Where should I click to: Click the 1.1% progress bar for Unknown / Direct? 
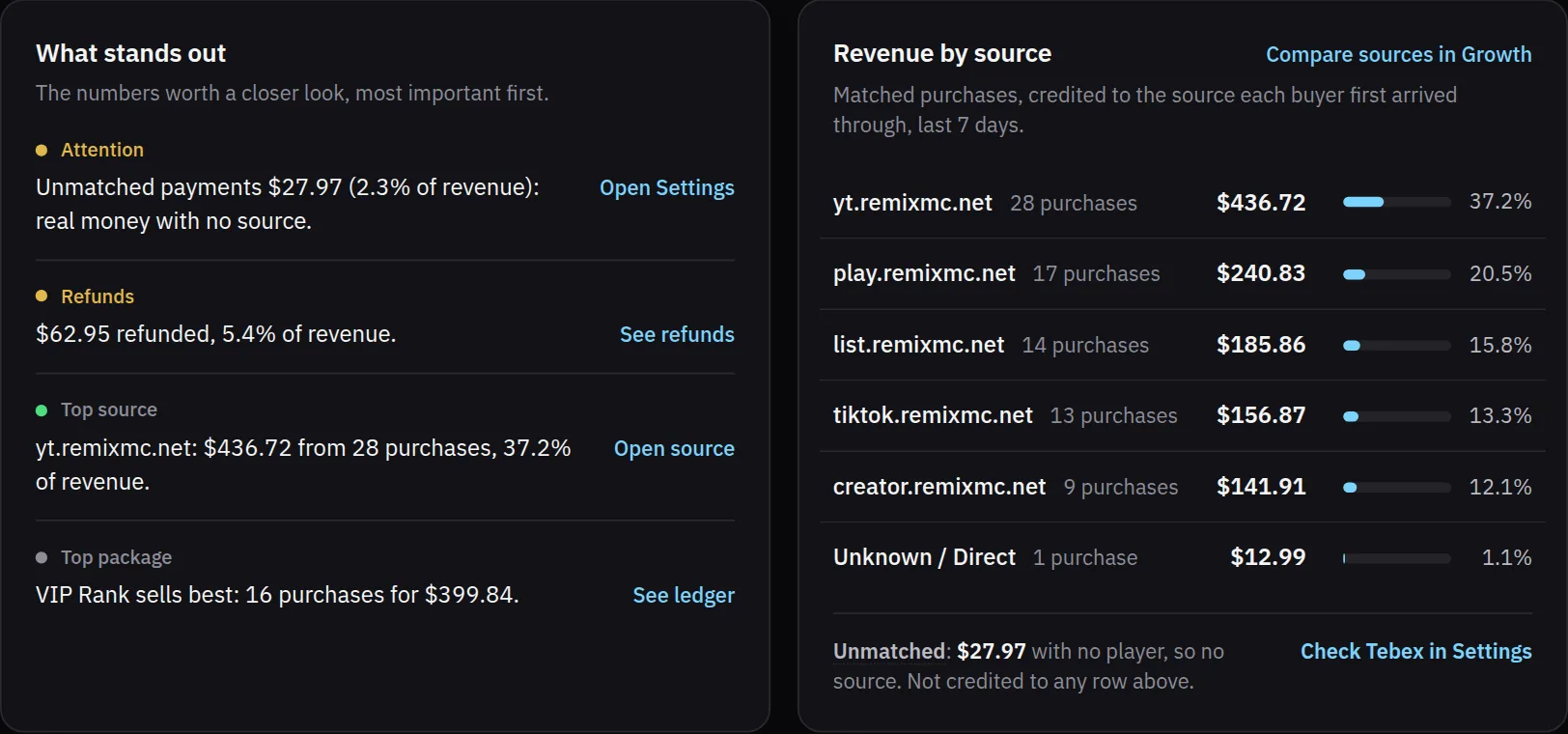(1396, 558)
